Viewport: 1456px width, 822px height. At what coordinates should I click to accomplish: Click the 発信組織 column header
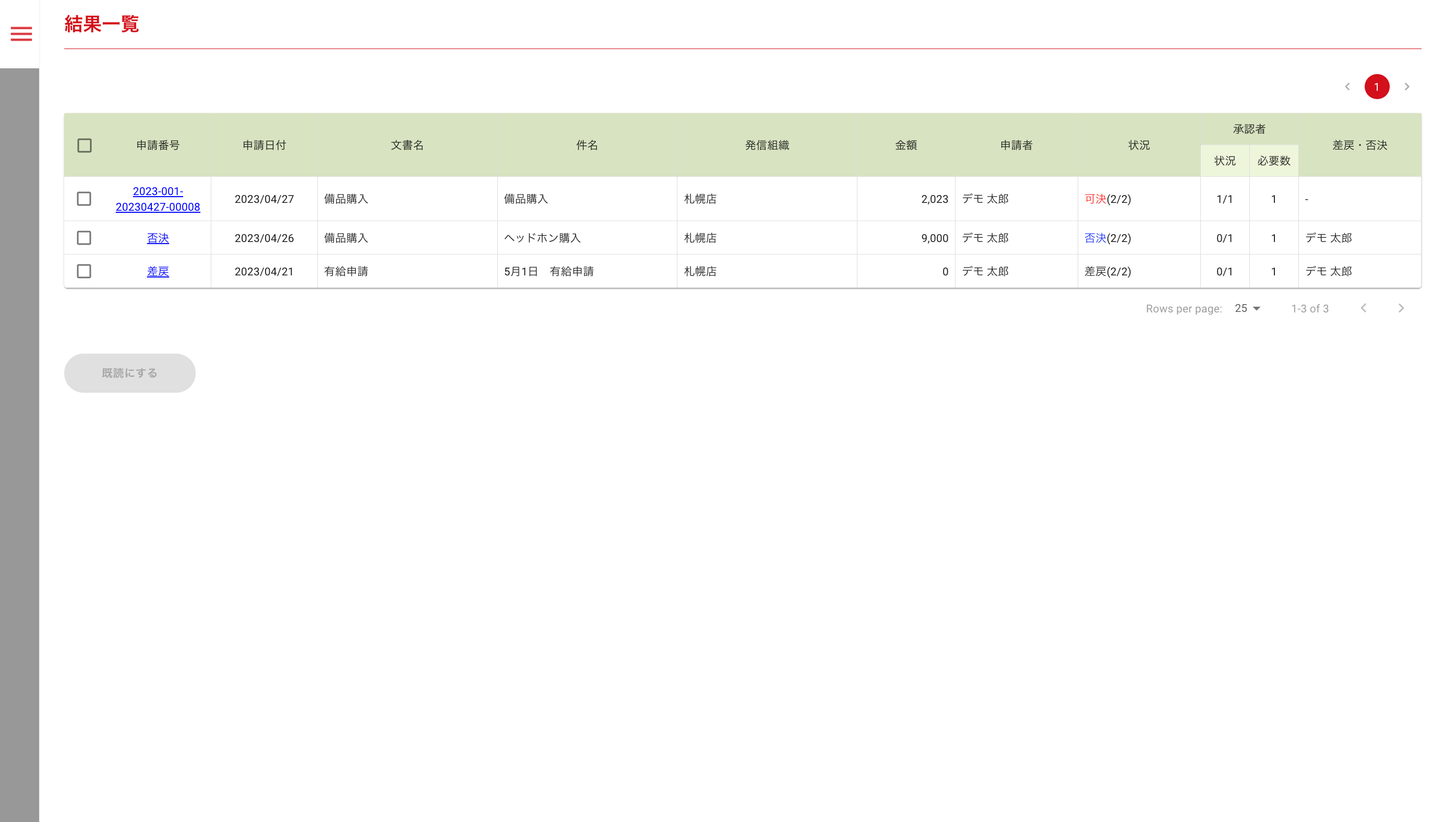coord(767,145)
